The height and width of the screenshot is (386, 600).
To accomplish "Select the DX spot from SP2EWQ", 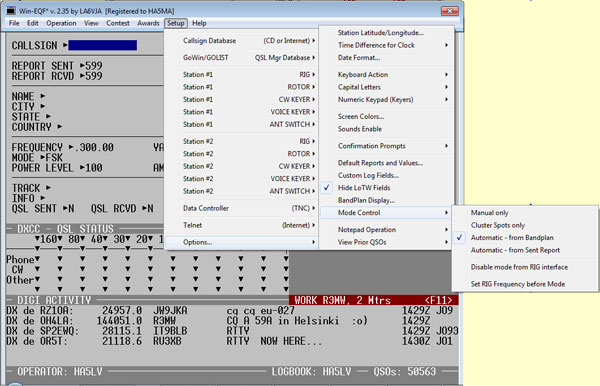I will 232,331.
